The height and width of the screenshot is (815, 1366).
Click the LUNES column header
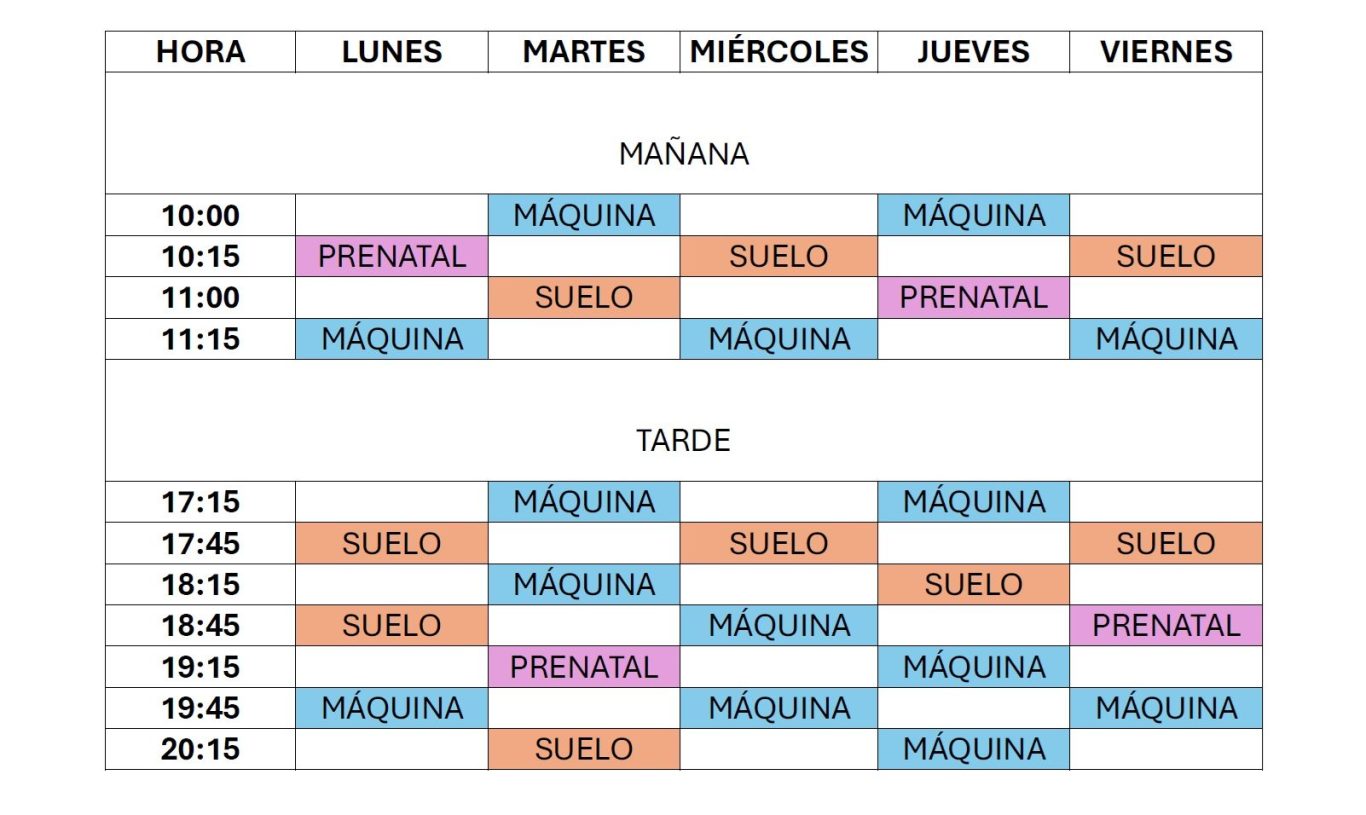[392, 52]
